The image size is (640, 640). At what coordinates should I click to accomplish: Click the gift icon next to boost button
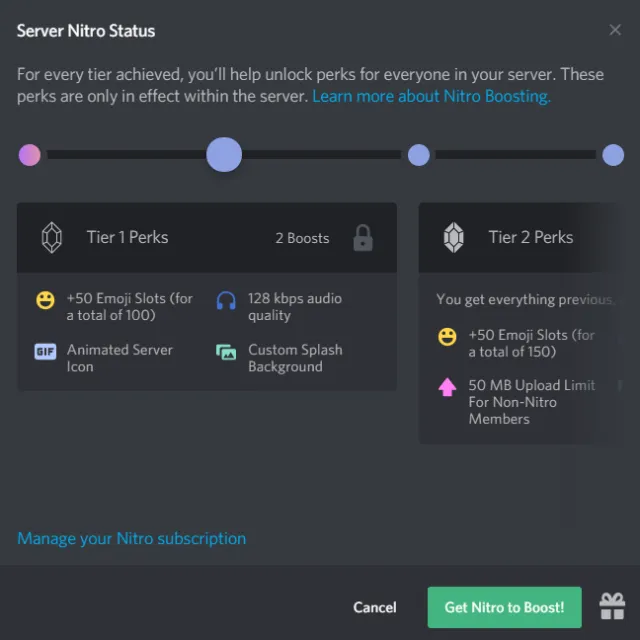(612, 606)
